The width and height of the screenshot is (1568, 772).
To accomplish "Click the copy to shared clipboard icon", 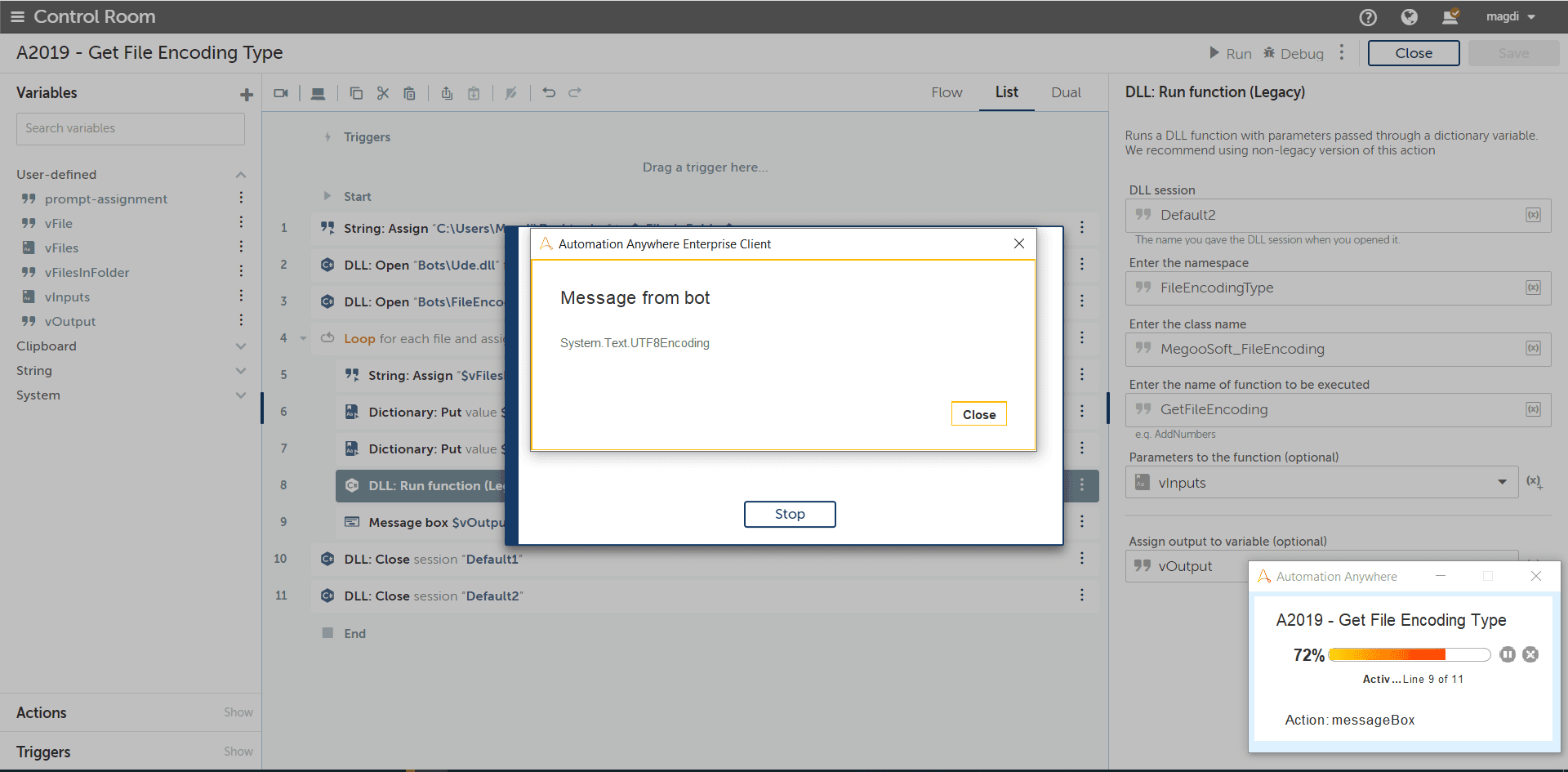I will 447,93.
